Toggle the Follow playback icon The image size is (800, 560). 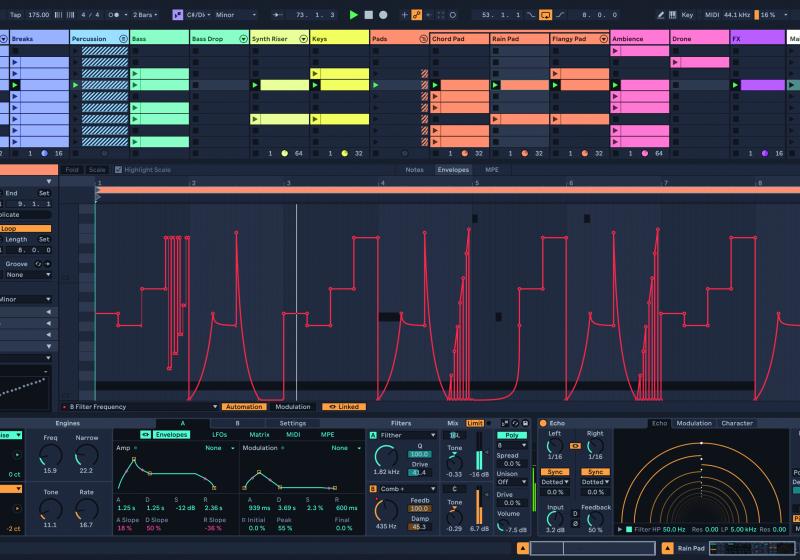(x=278, y=15)
